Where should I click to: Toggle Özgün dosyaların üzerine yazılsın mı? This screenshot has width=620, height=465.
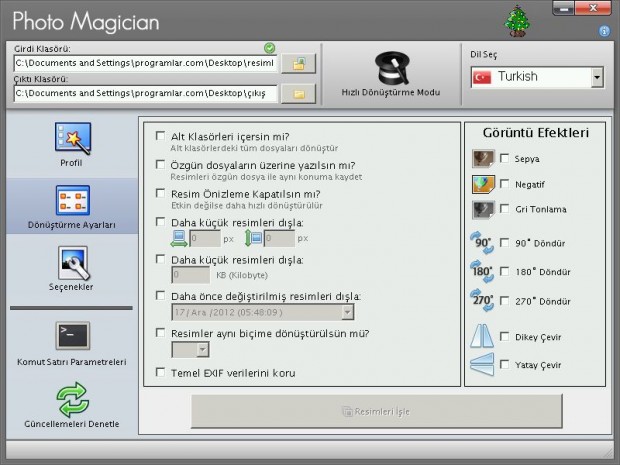pos(160,164)
